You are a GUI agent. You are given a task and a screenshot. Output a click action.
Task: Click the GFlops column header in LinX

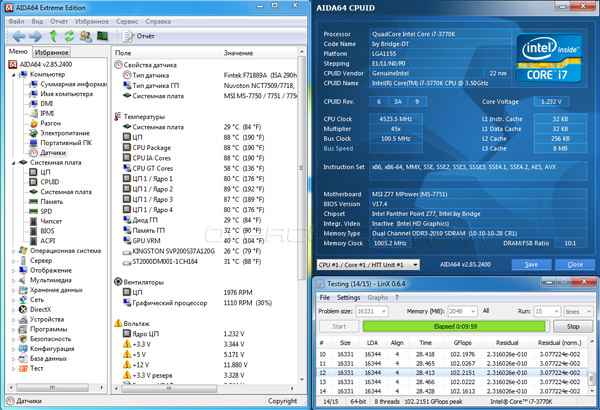[x=462, y=343]
